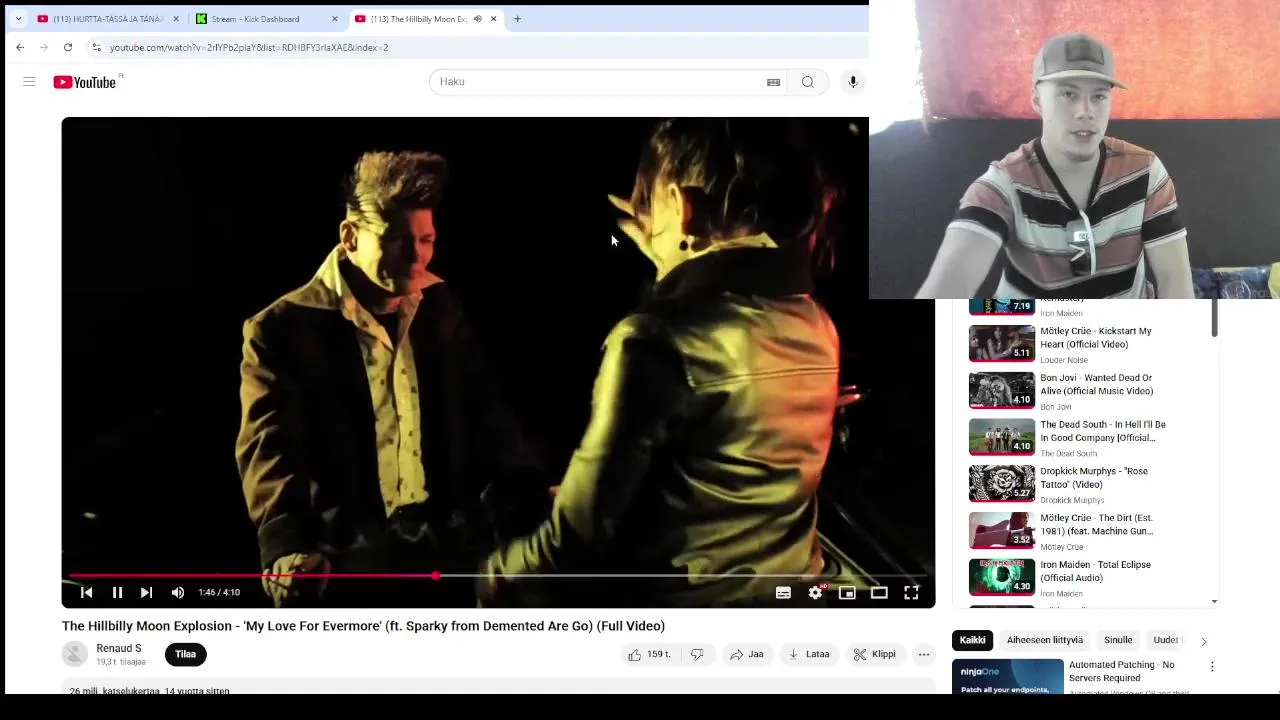This screenshot has height=720, width=1280.
Task: Open Renaud S channel name link
Action: point(119,648)
